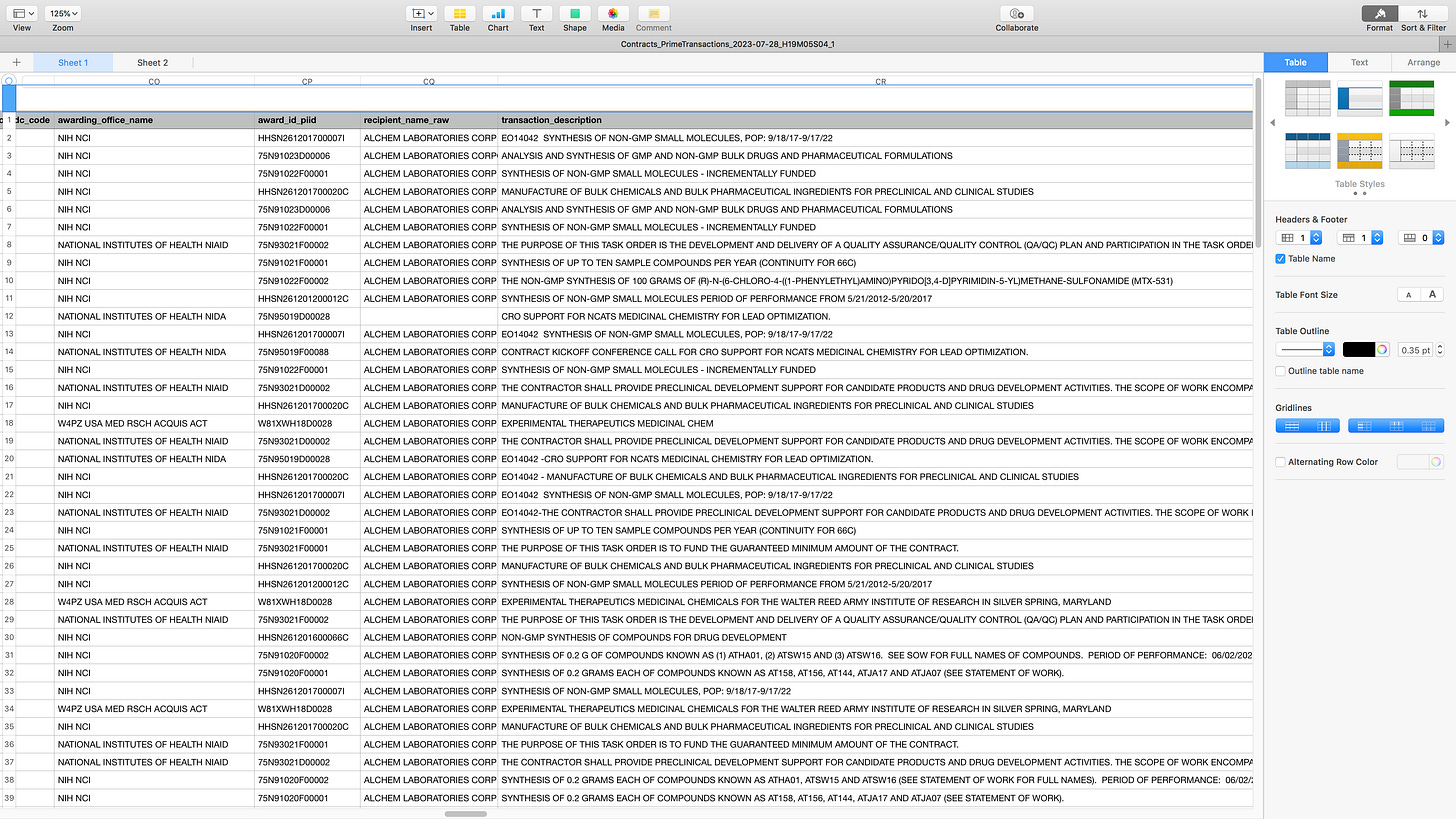Enable the Alternating Row Color checkbox
This screenshot has height=819, width=1456.
(1281, 462)
